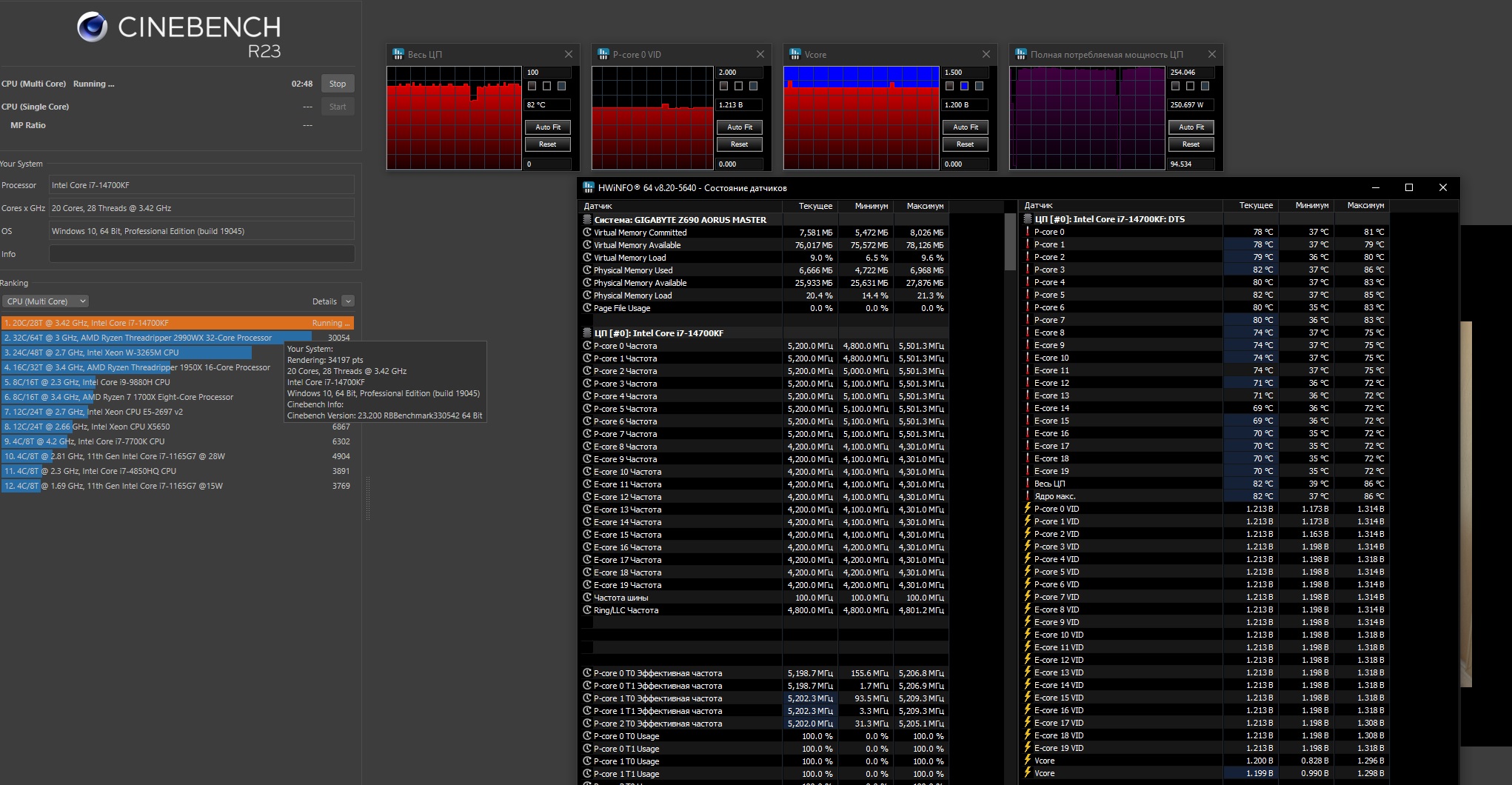This screenshot has height=785, width=1512.
Task: Click the Максимум column header in right panel
Action: (x=1362, y=205)
